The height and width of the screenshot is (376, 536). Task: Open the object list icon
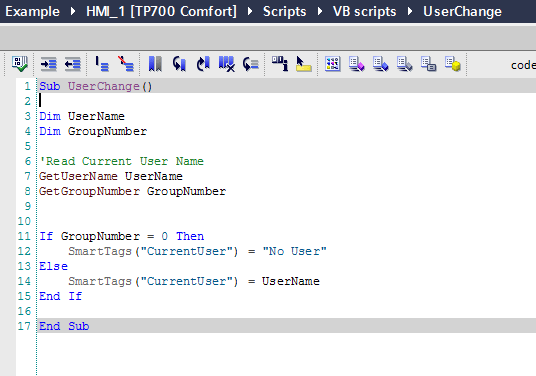click(x=280, y=64)
